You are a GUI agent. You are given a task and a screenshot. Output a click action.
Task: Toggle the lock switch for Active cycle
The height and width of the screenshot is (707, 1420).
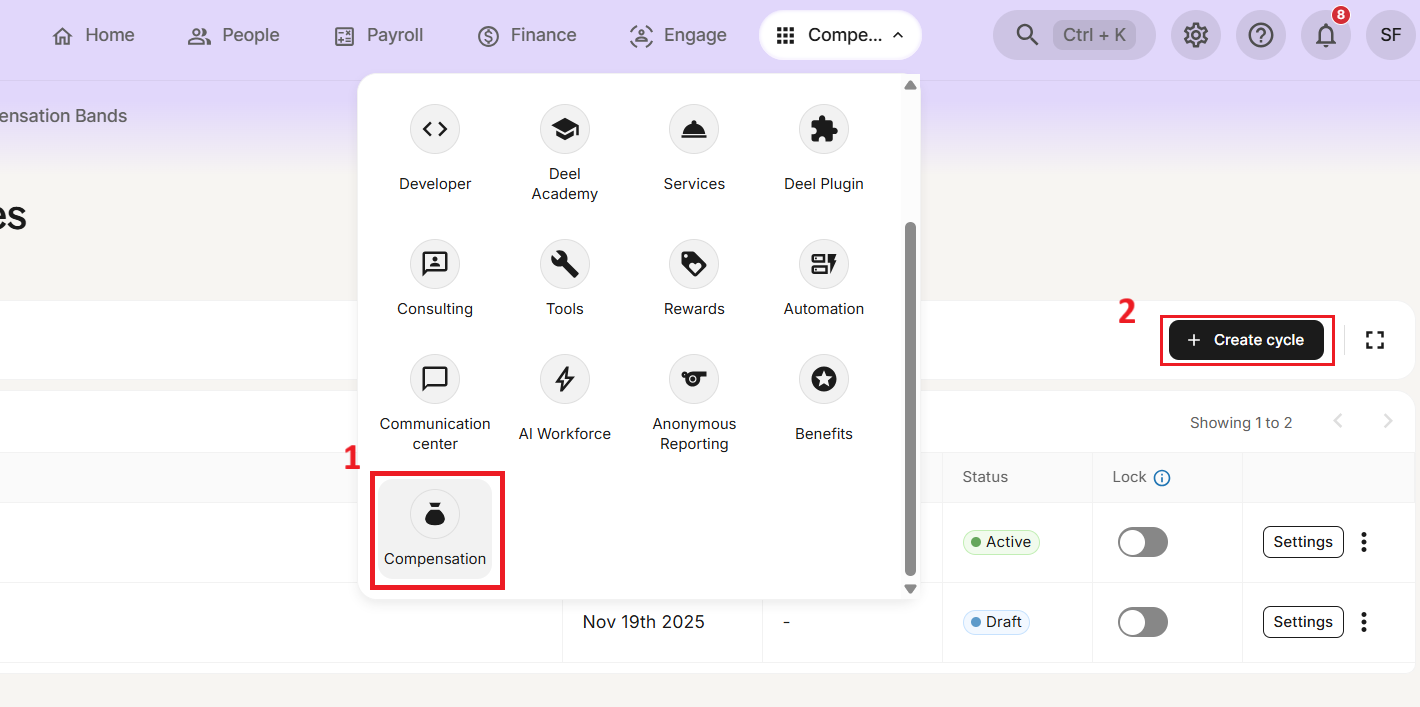point(1142,542)
